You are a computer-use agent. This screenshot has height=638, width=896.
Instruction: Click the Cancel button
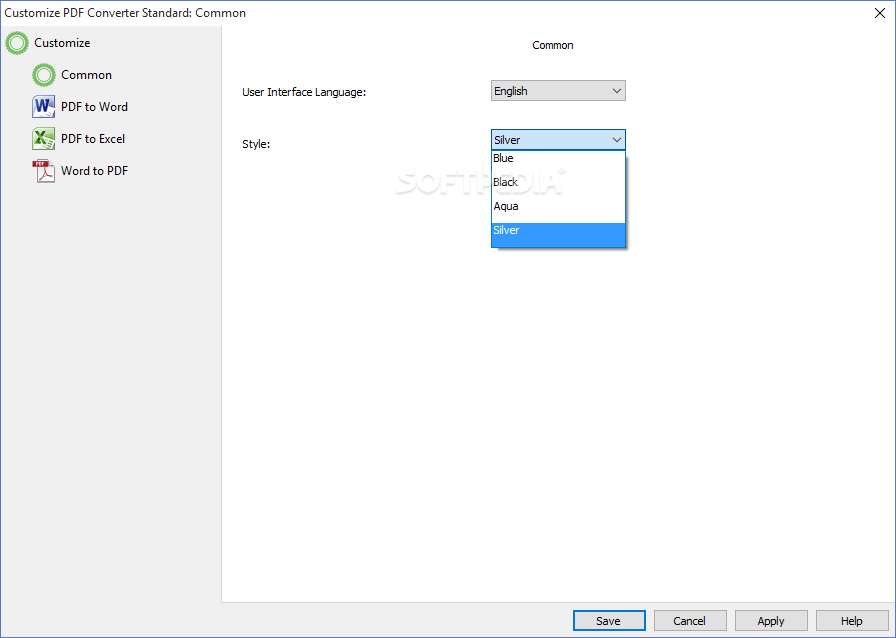(x=690, y=621)
